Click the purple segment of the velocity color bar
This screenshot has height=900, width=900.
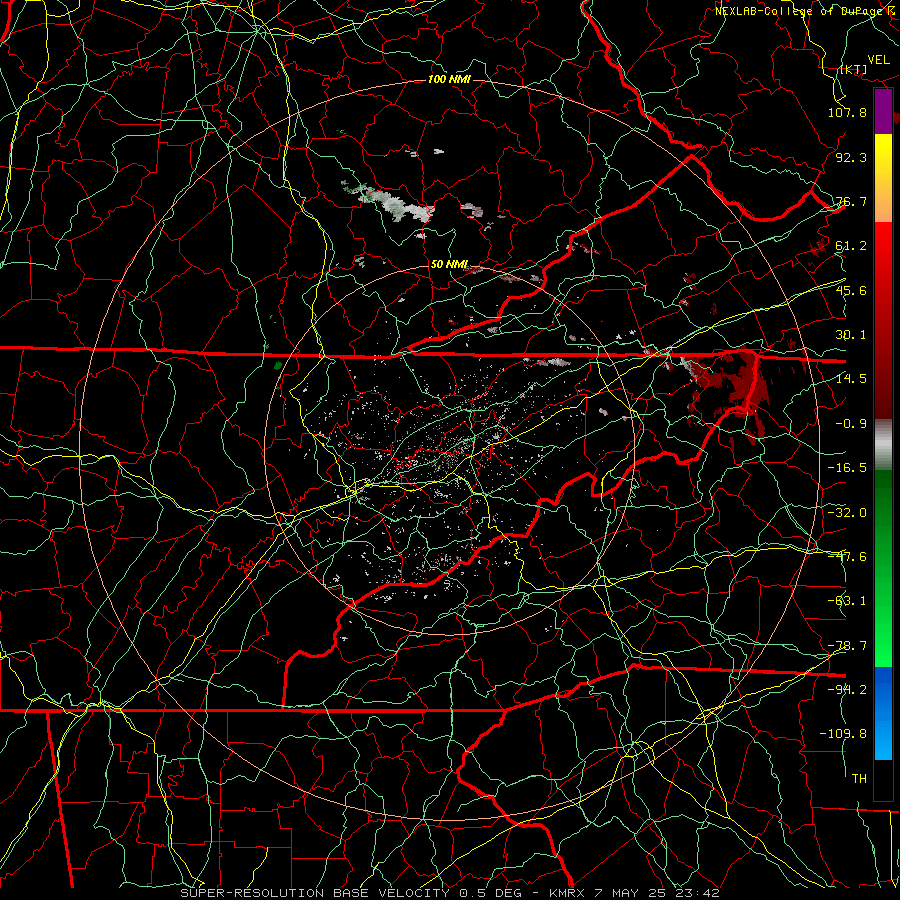pyautogui.click(x=883, y=111)
